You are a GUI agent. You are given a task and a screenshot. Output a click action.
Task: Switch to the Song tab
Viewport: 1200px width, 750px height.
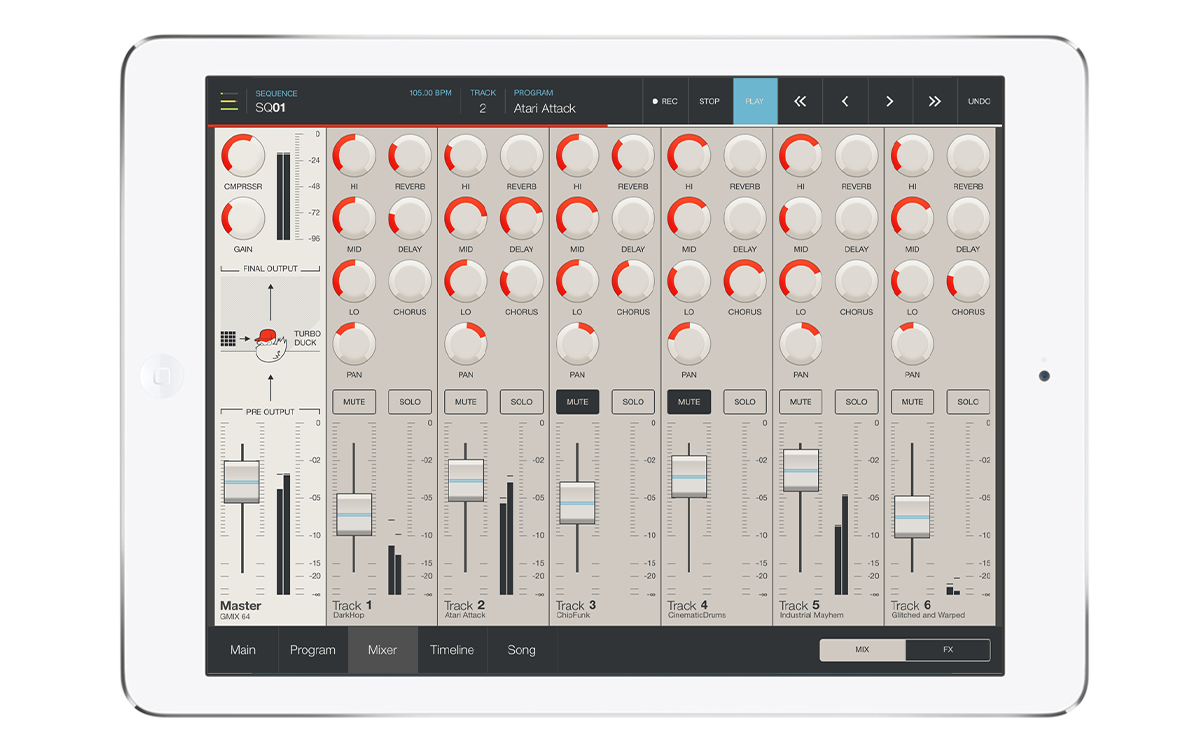pyautogui.click(x=521, y=650)
